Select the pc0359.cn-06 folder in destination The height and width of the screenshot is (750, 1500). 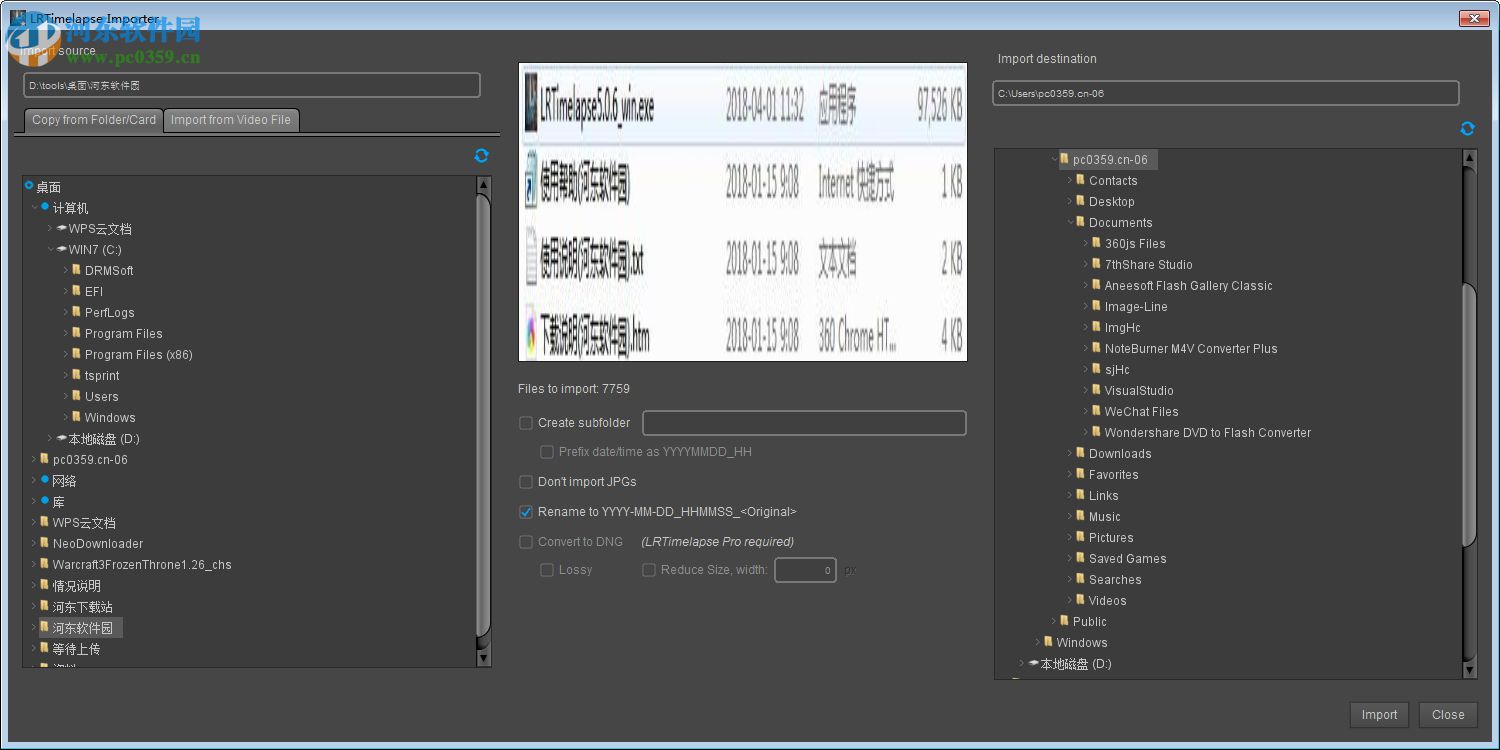click(x=1110, y=160)
